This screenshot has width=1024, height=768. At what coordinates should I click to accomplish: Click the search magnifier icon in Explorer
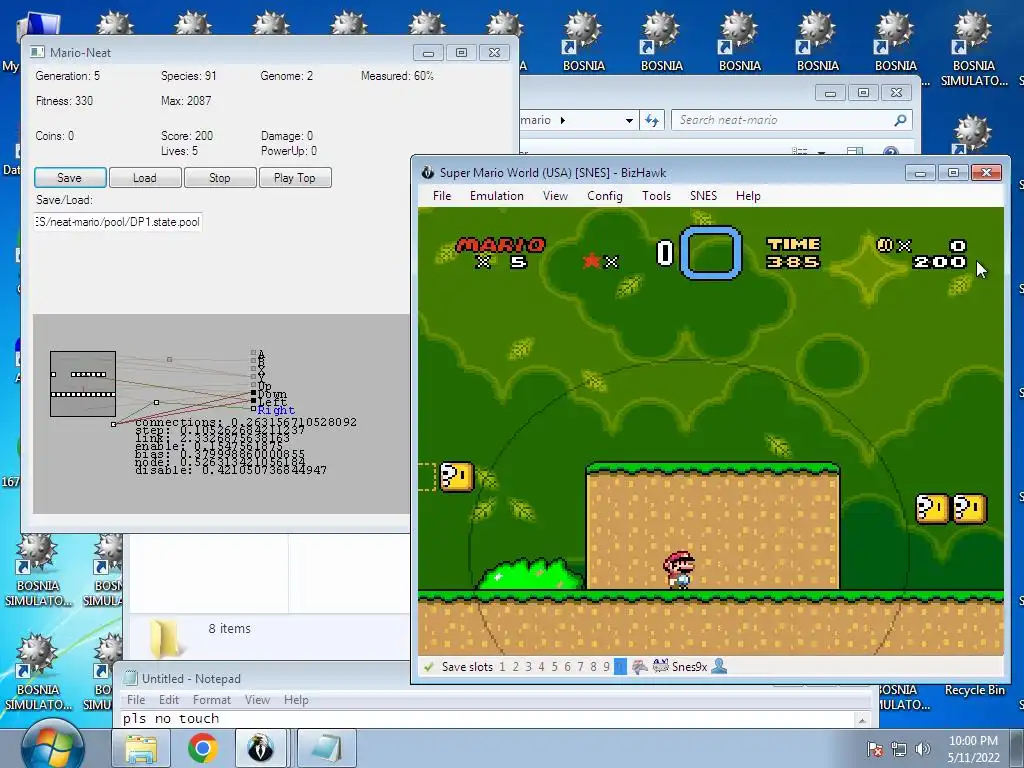point(901,120)
